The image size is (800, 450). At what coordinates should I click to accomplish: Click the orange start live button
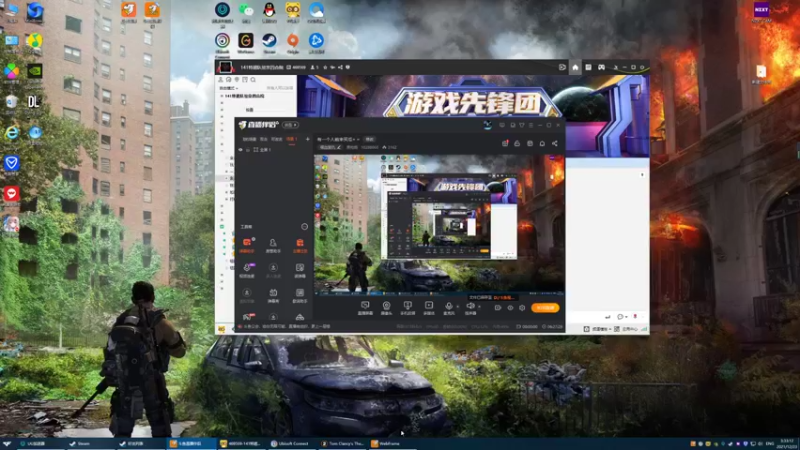[x=545, y=308]
